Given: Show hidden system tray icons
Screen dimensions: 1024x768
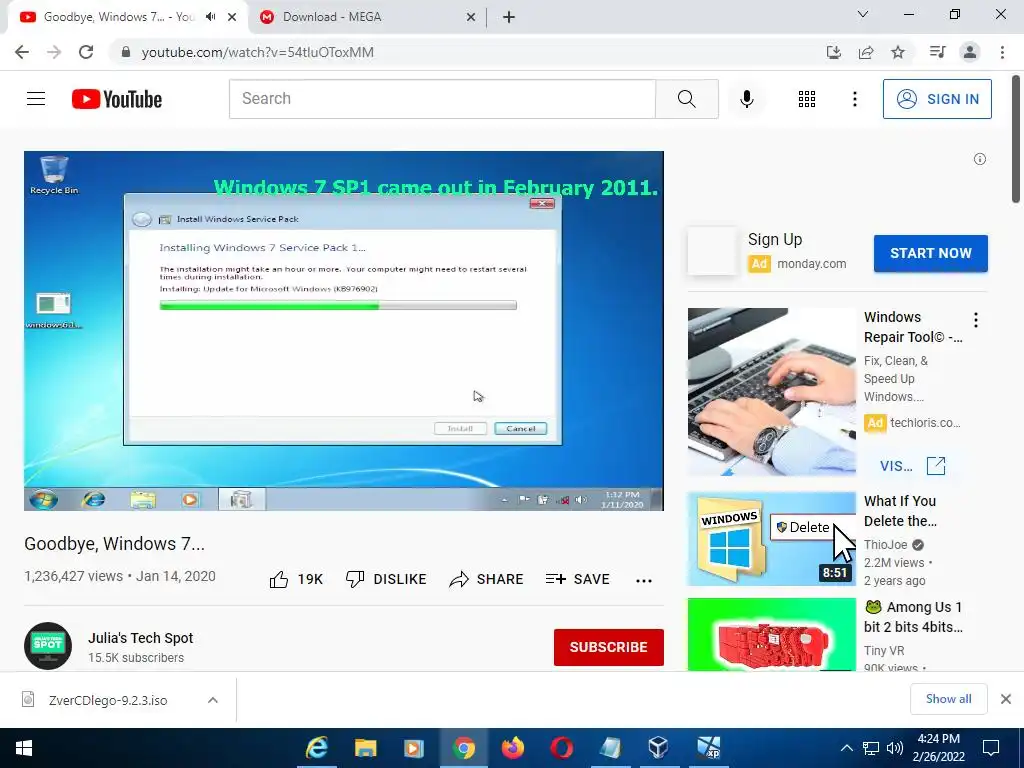Looking at the screenshot, I should pyautogui.click(x=846, y=748).
